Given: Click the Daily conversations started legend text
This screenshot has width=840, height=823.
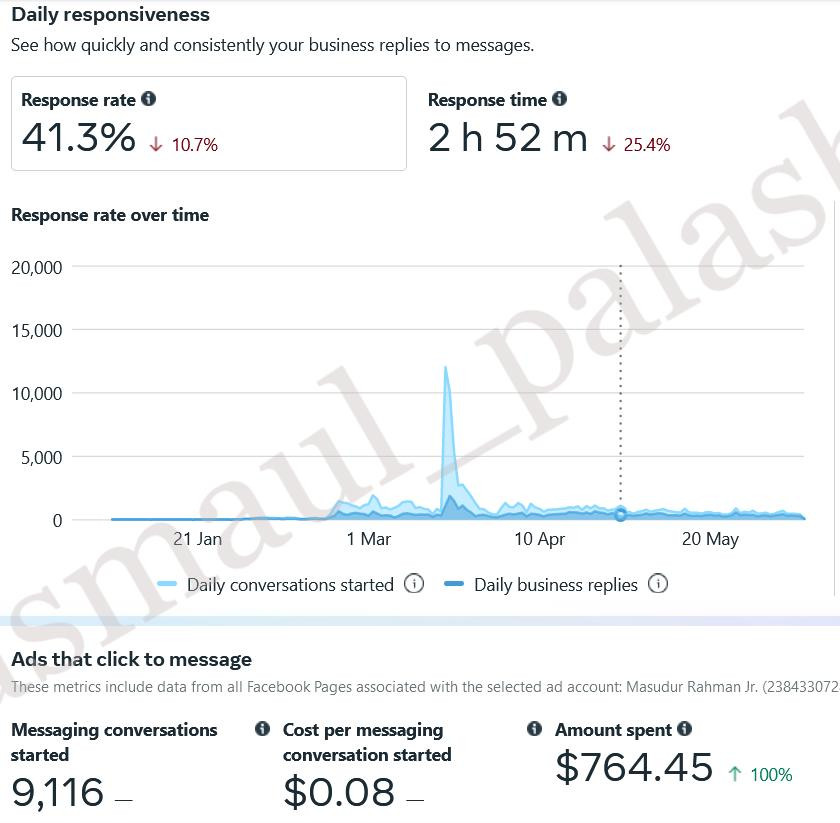Looking at the screenshot, I should click(x=290, y=585).
